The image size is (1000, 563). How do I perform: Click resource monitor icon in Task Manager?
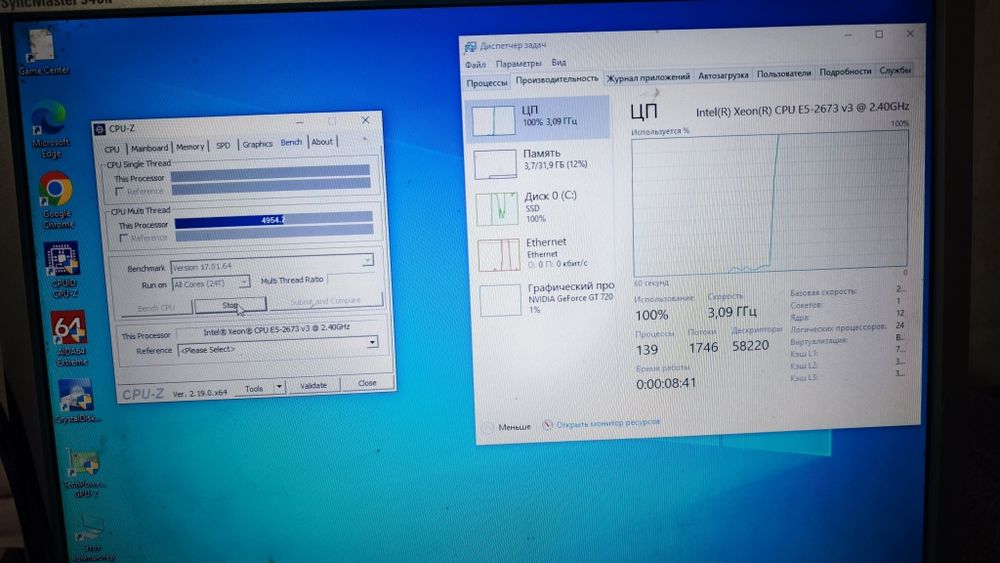[x=547, y=425]
